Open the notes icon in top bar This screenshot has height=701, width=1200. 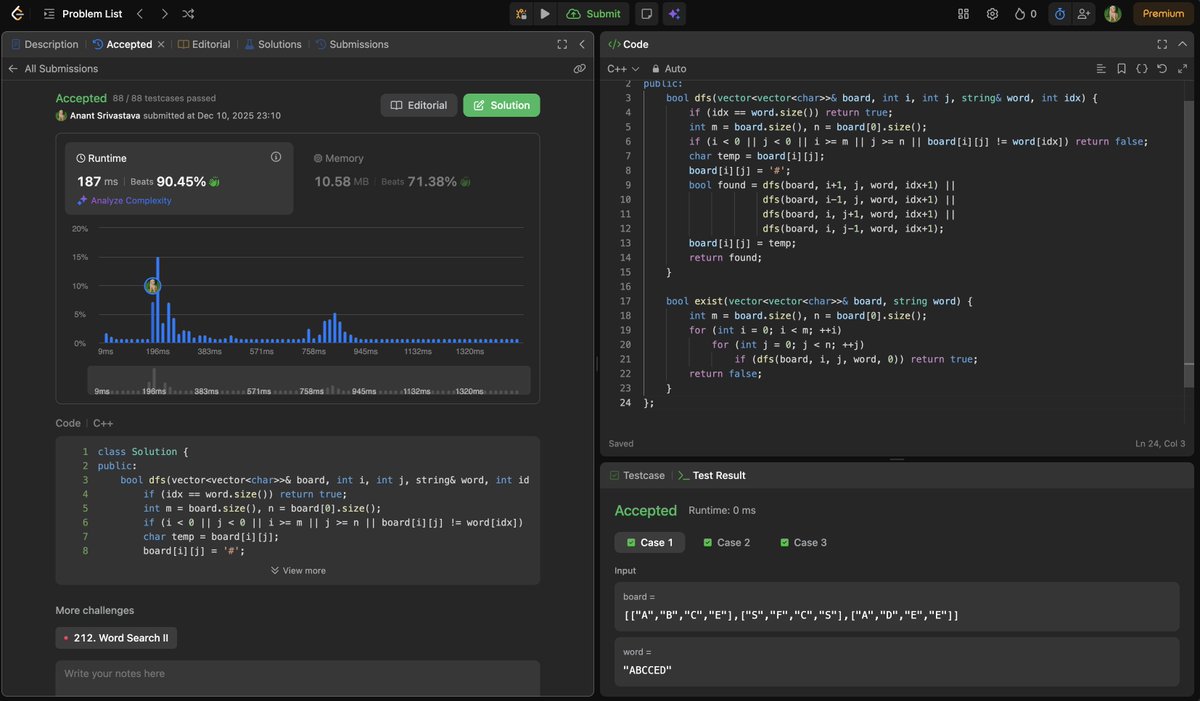pos(647,14)
